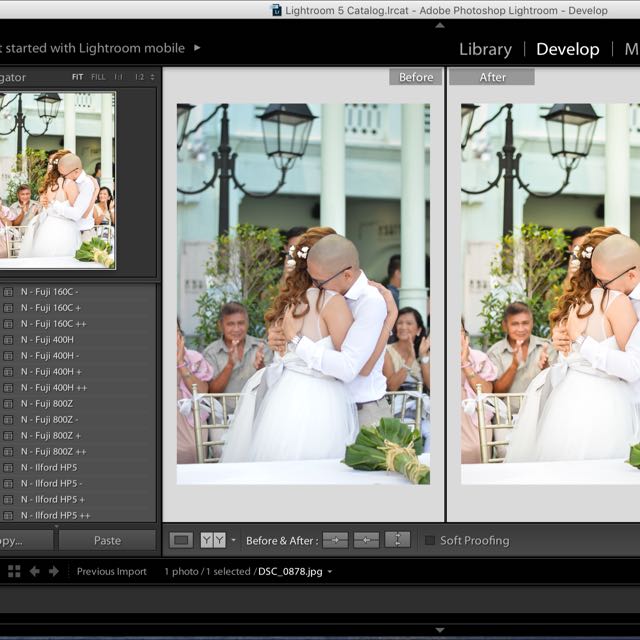Copy After settings to Before icon
Screen dimensions: 640x640
pyautogui.click(x=366, y=540)
